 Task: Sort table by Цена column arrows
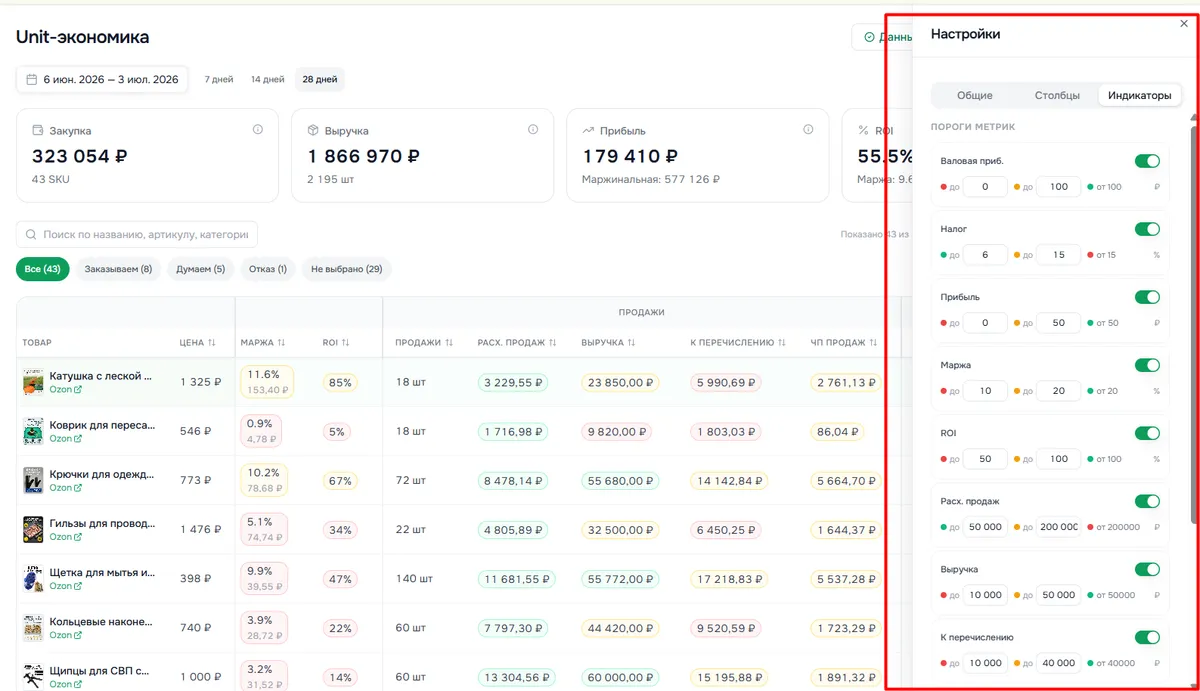(x=211, y=343)
